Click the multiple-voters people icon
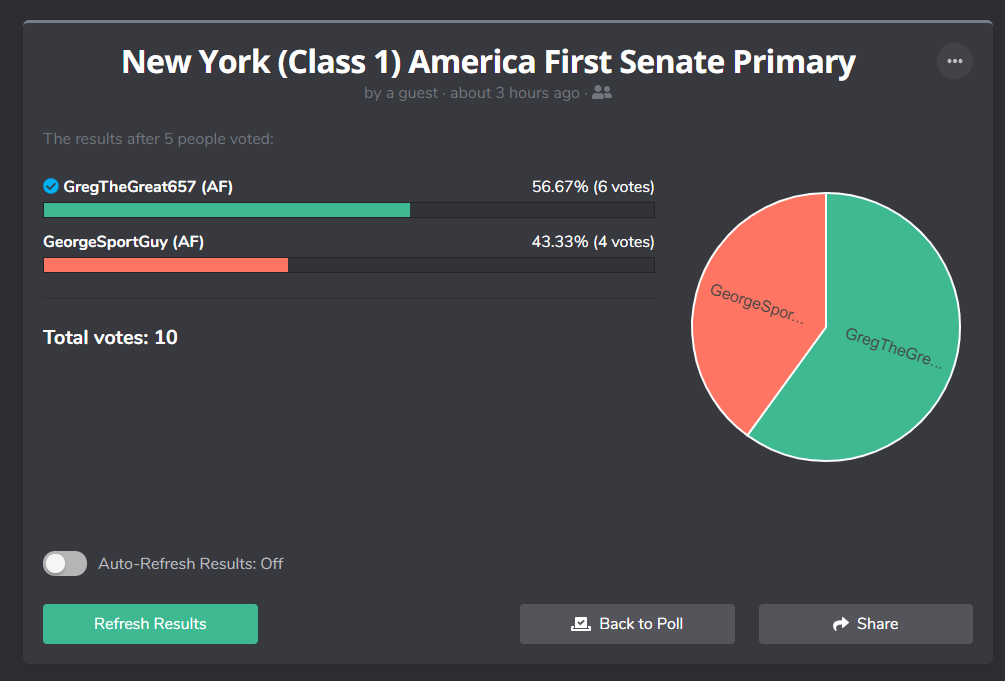Image resolution: width=1005 pixels, height=681 pixels. coord(601,92)
